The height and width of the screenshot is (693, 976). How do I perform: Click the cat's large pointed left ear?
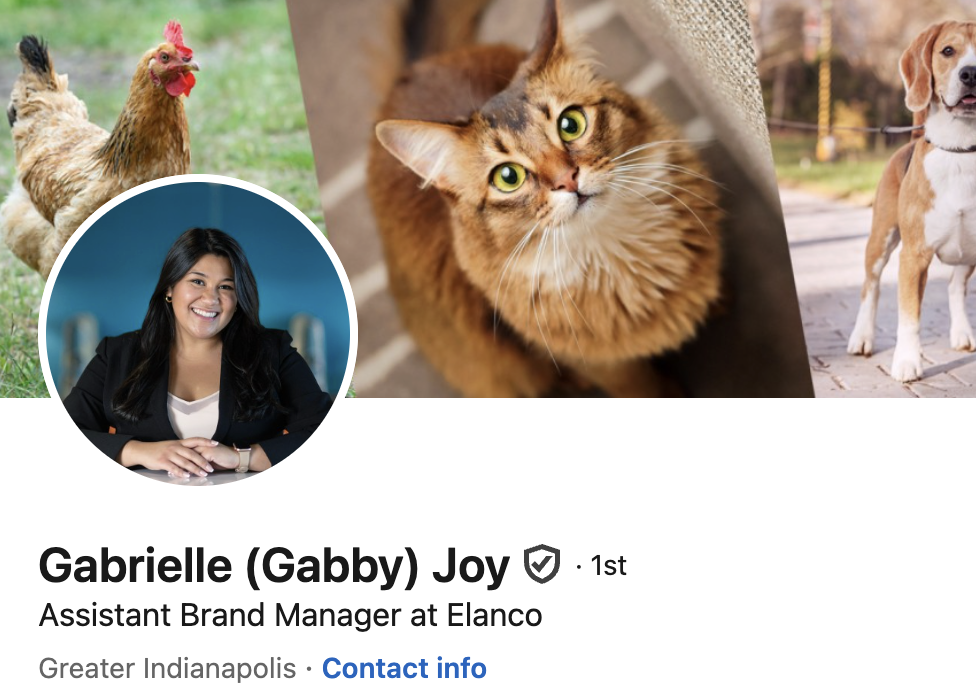point(419,149)
